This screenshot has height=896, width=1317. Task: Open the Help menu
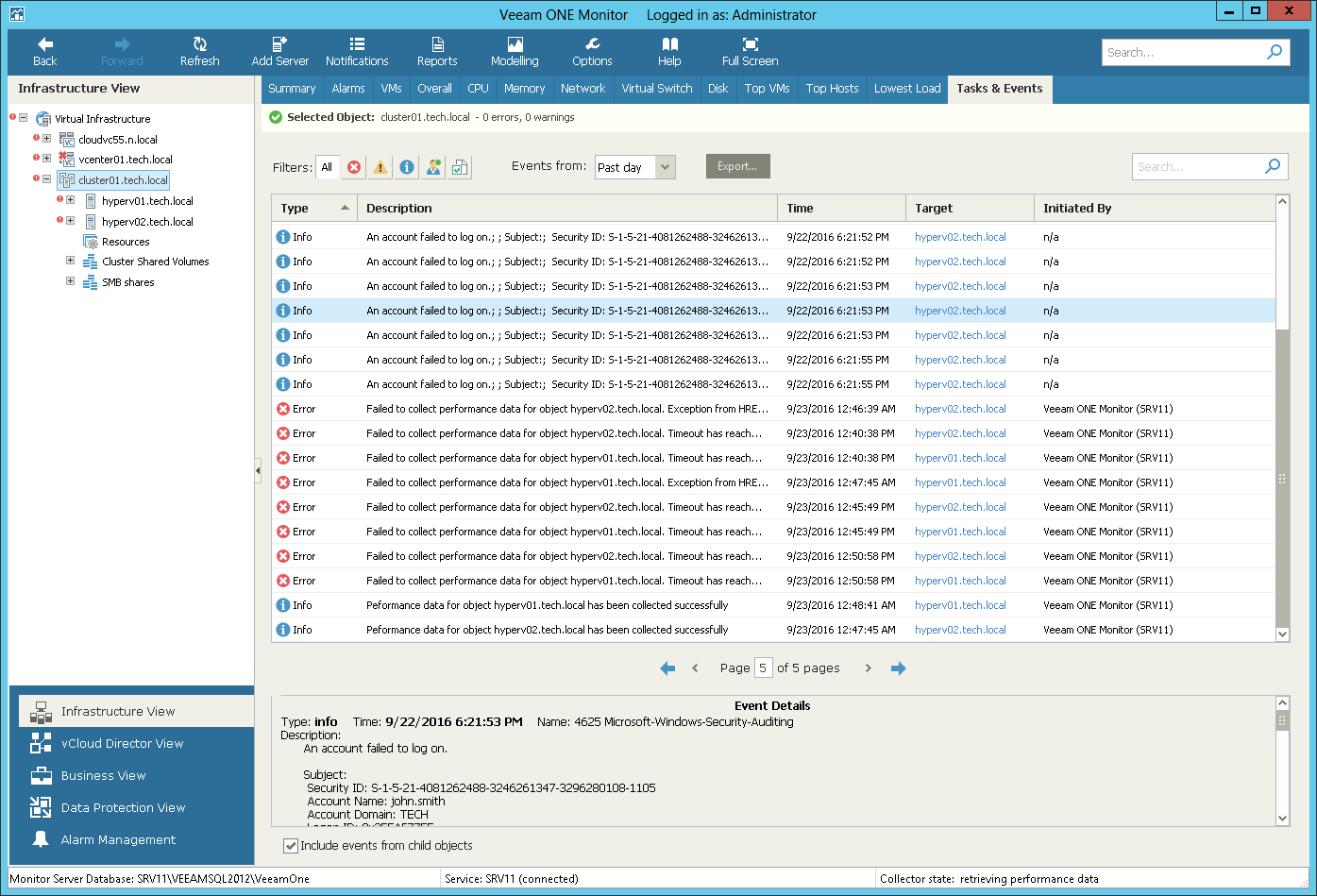pyautogui.click(x=669, y=52)
